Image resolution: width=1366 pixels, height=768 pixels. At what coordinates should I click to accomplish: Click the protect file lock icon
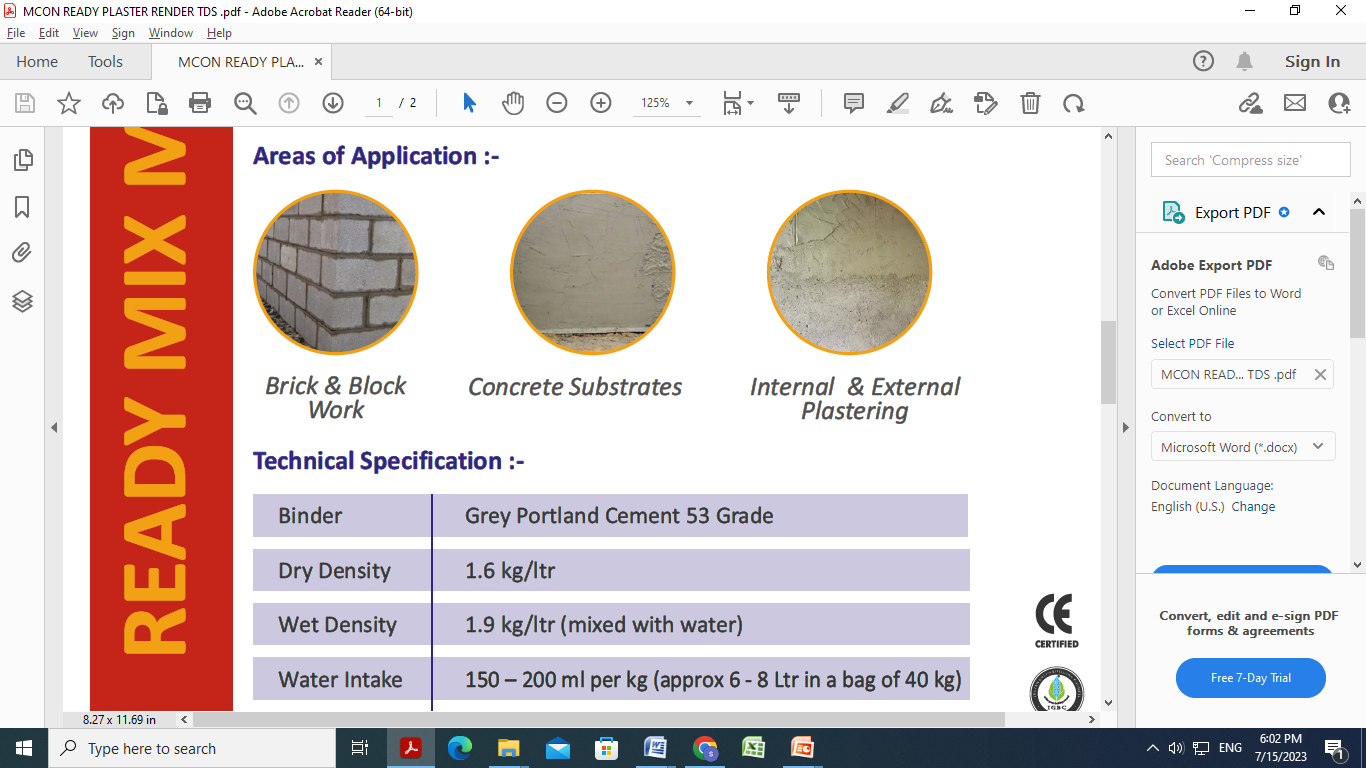point(157,103)
